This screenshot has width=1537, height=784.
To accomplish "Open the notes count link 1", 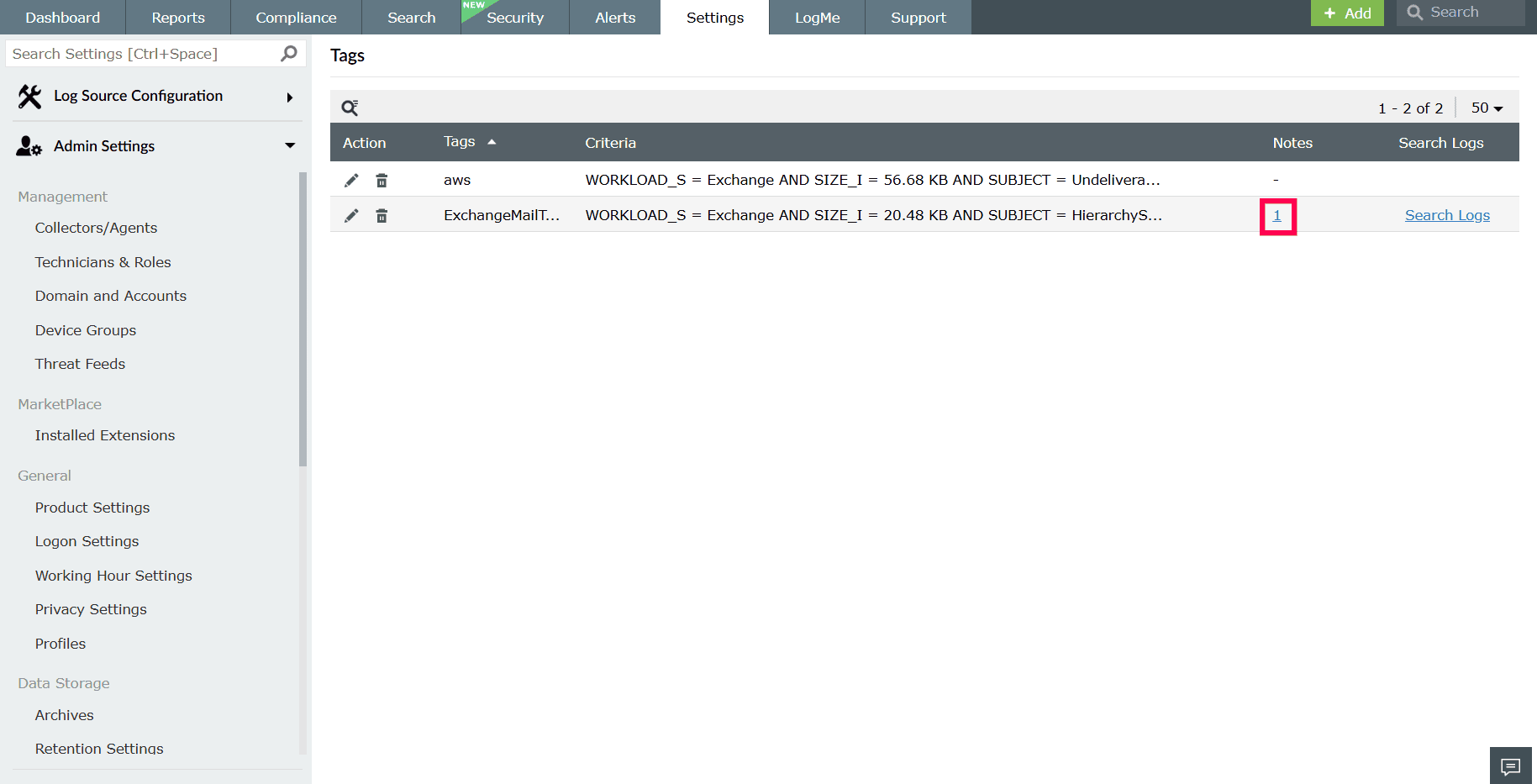I will [x=1277, y=216].
